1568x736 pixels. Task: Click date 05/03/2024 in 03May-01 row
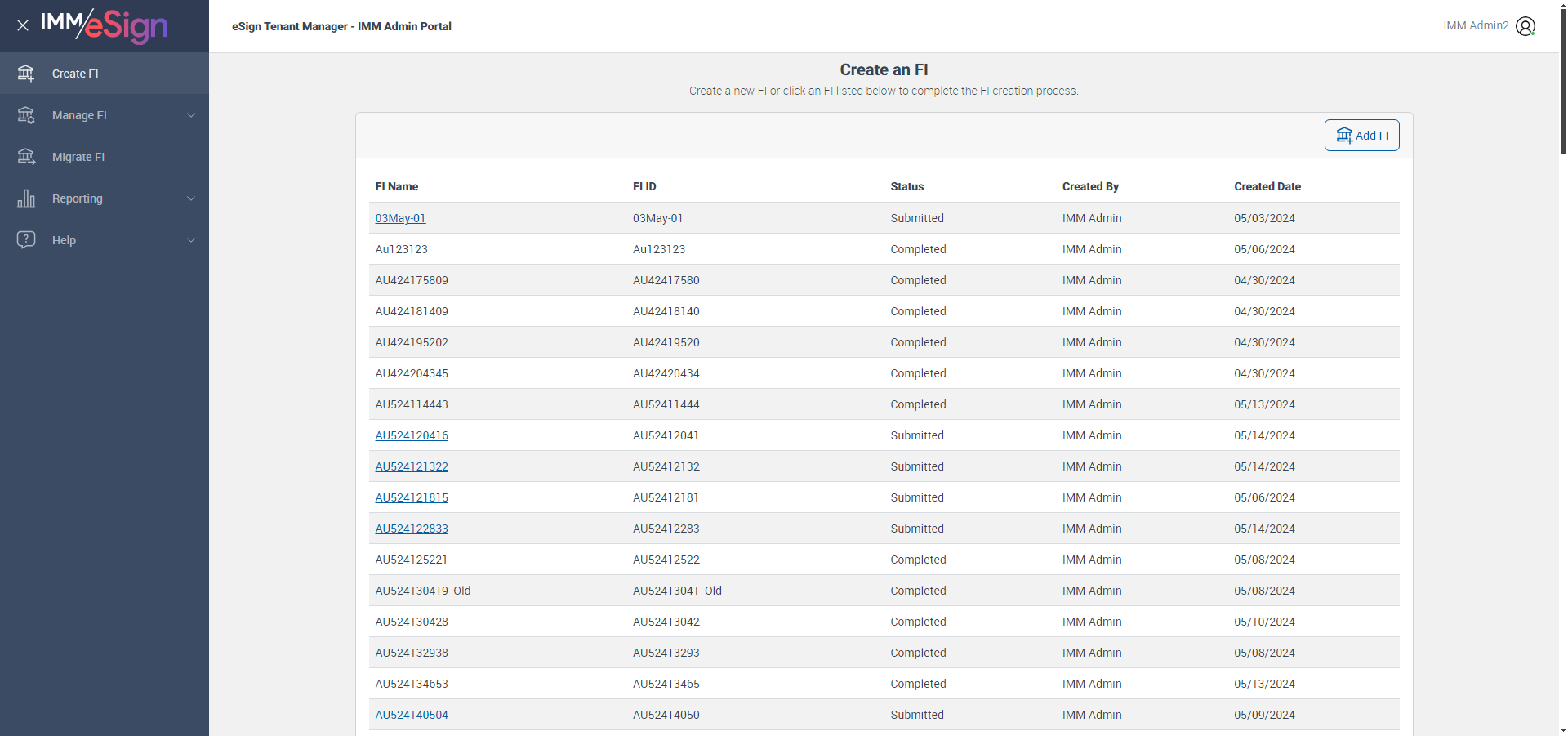(1264, 218)
